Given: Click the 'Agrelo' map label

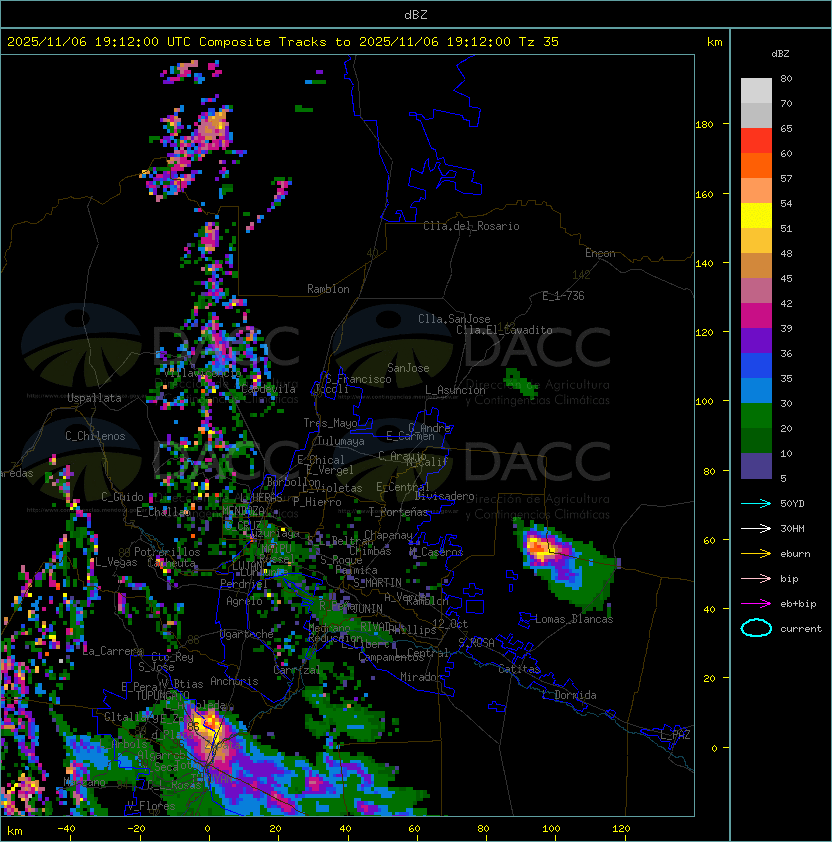Looking at the screenshot, I should click(244, 601).
